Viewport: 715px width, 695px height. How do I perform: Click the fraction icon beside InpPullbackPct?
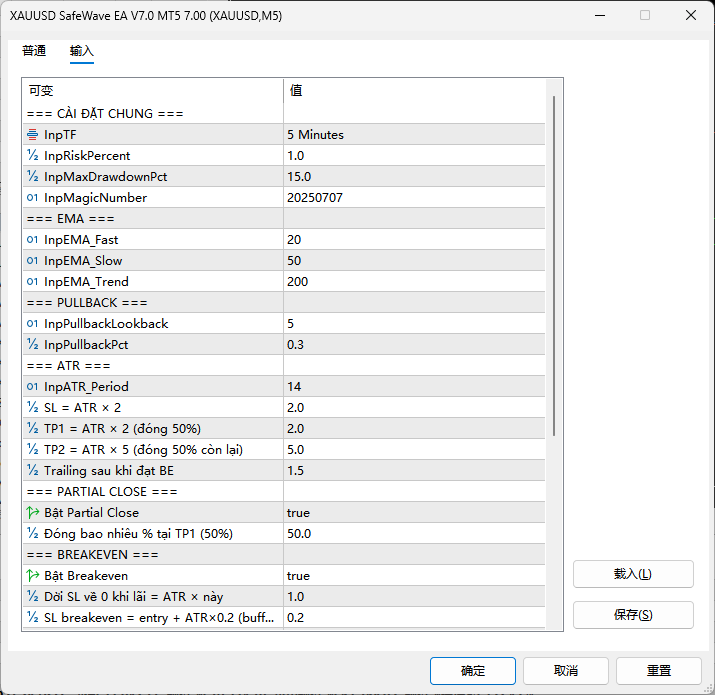coord(33,345)
